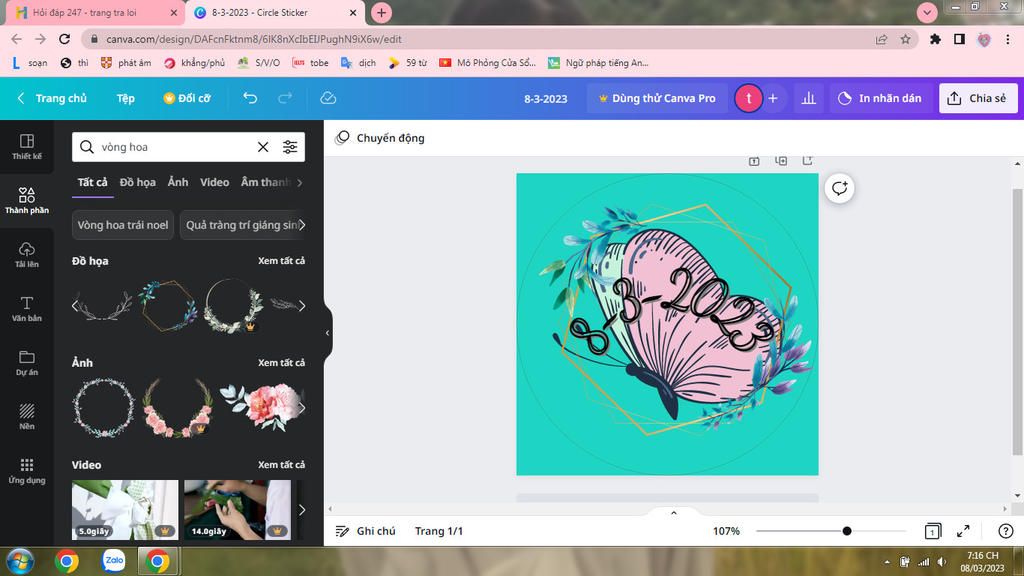The image size is (1024, 576).
Task: Open Chrome tab search dropdown
Action: pyautogui.click(x=927, y=12)
